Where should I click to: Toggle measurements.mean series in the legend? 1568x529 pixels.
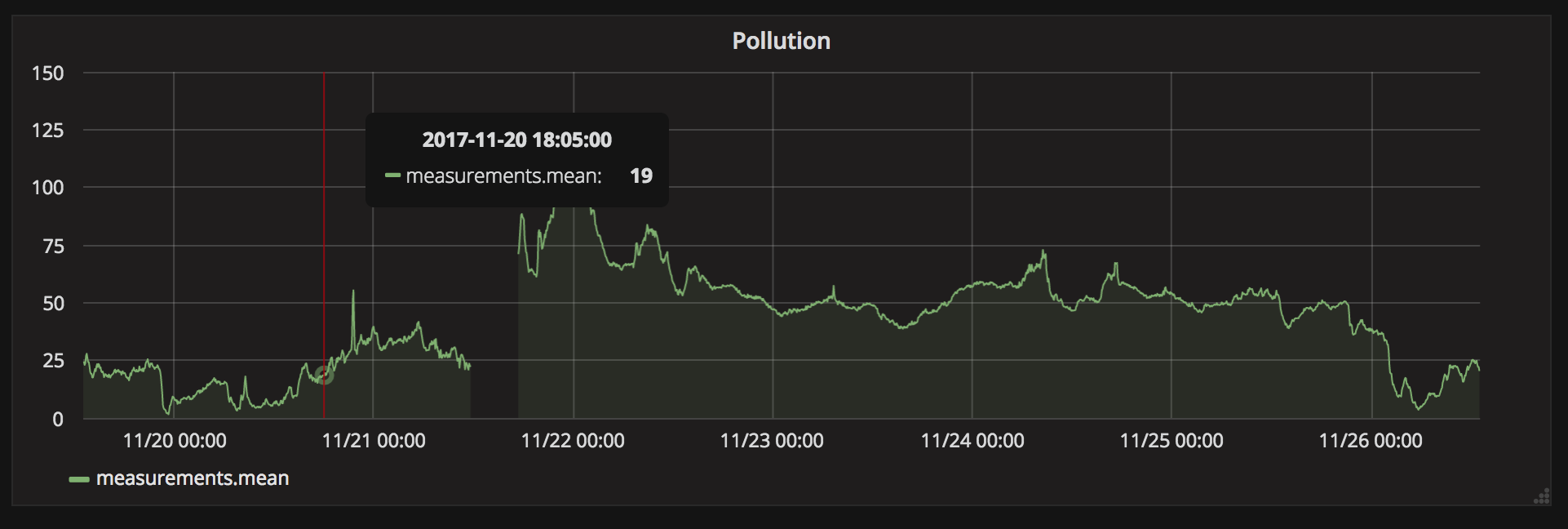[193, 478]
